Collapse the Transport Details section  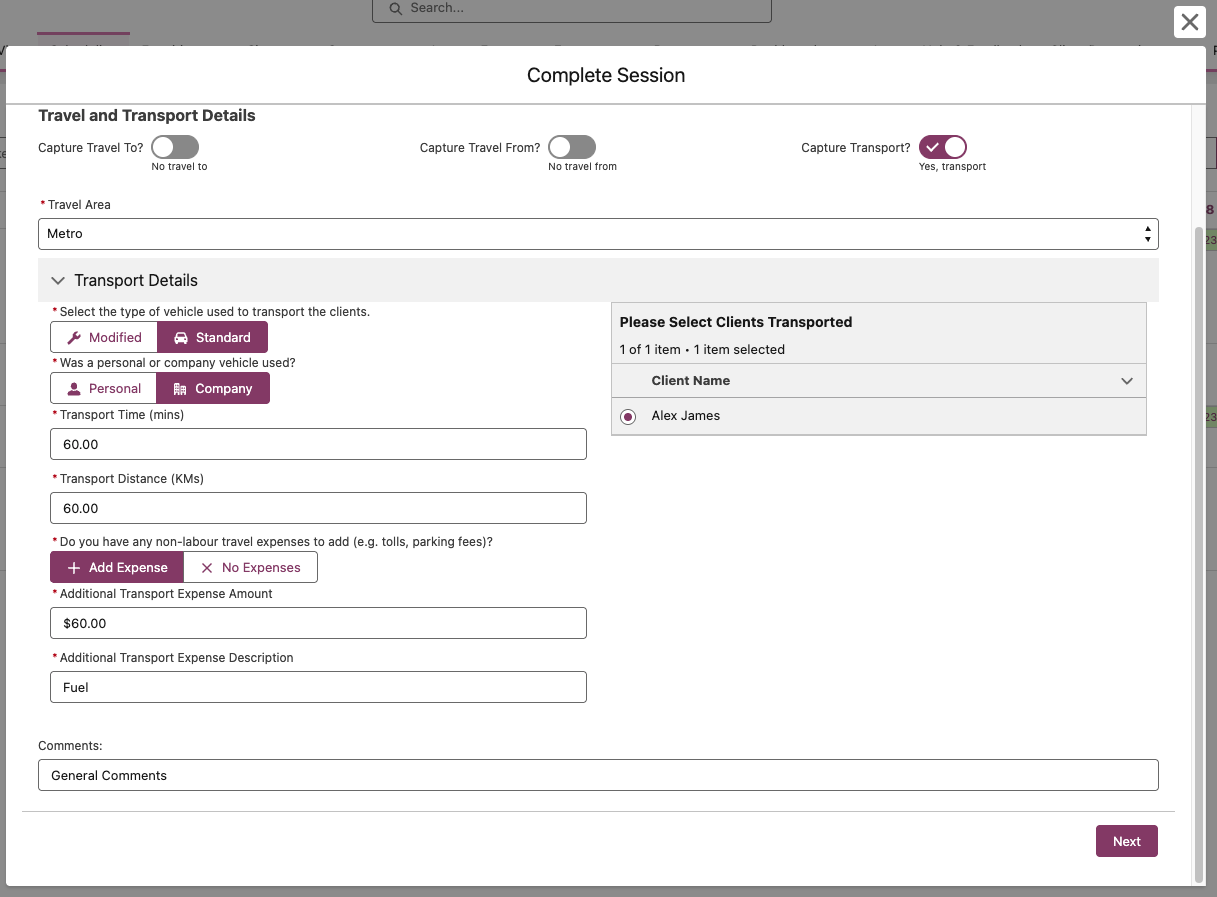[x=58, y=281]
